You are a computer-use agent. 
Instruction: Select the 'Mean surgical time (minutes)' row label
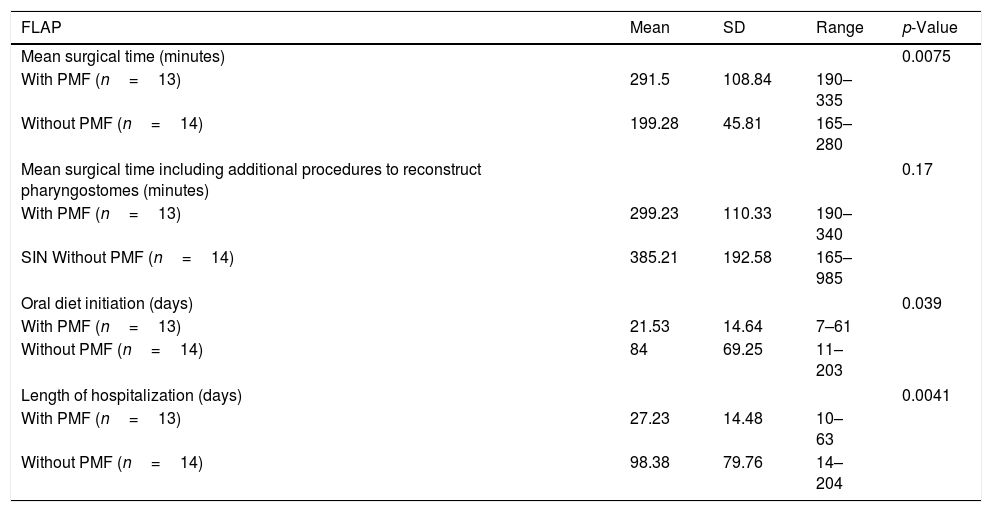click(123, 58)
